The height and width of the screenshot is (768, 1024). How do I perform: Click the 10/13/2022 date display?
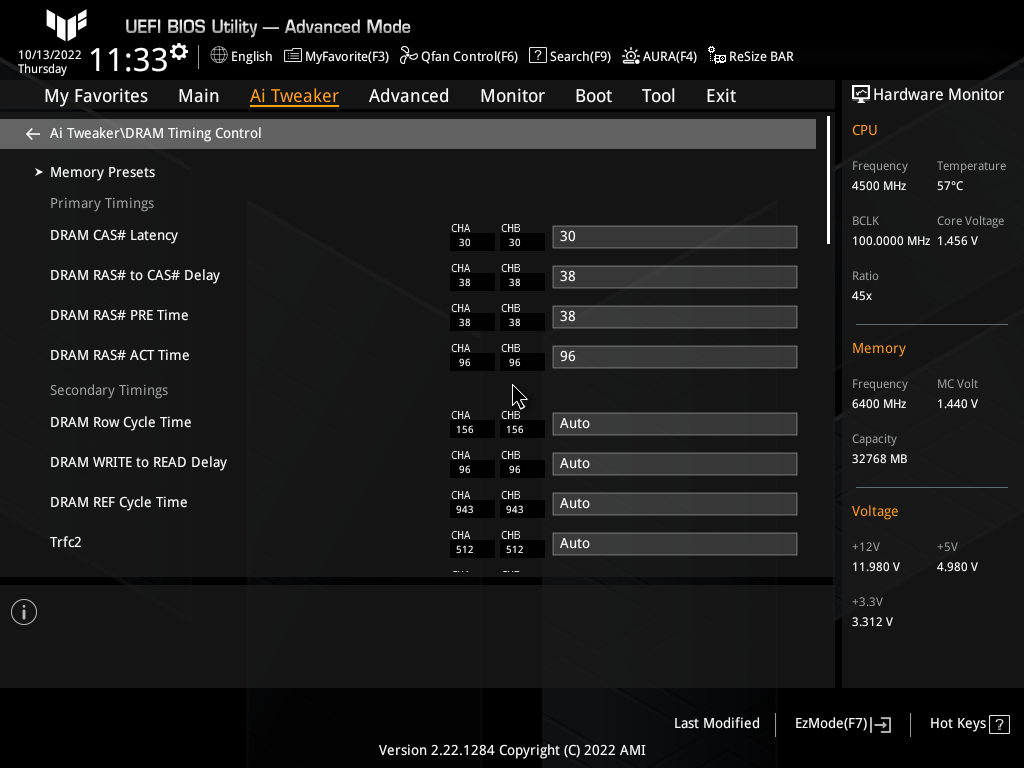(50, 55)
